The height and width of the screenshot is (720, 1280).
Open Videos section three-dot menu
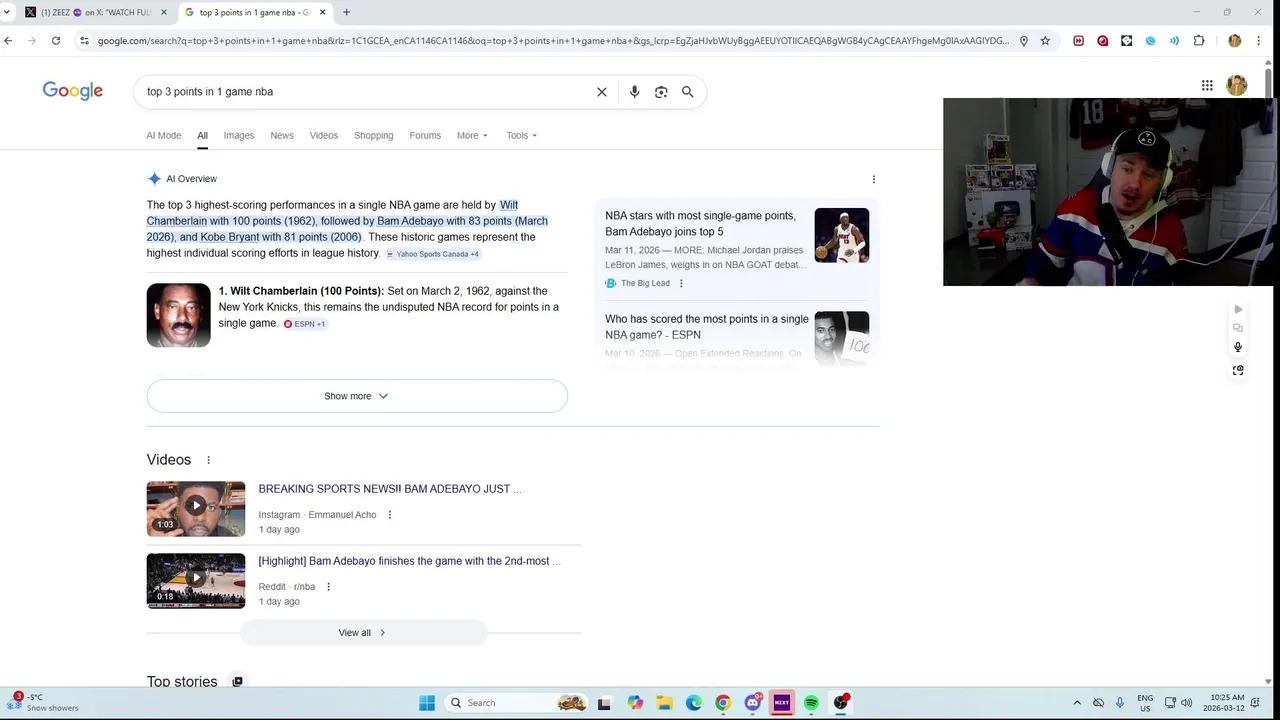coord(208,460)
